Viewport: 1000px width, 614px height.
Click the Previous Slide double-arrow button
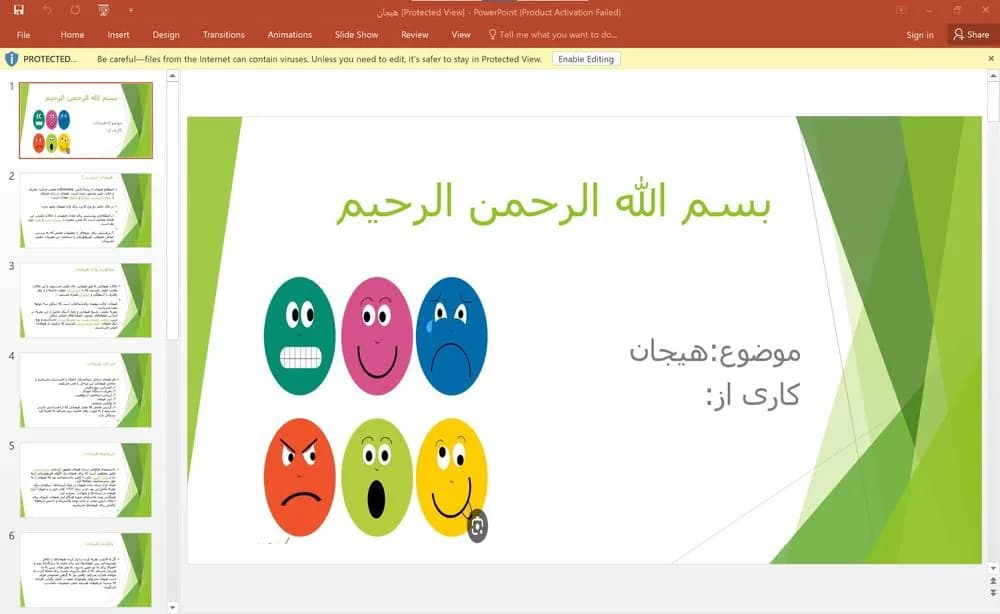coord(993,581)
